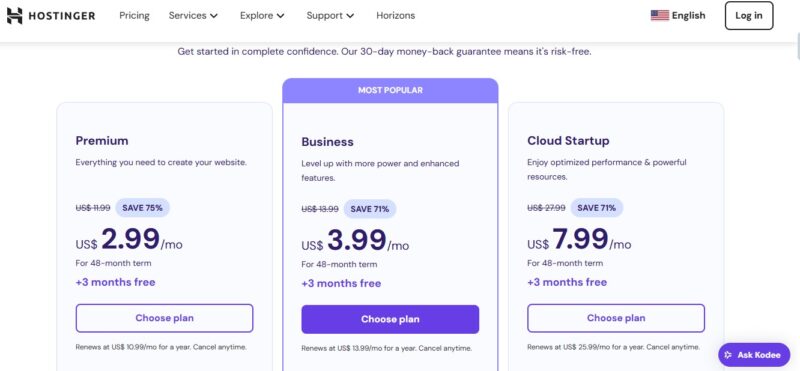The image size is (800, 371).
Task: Click the crossed-out US$ 27.99 price
Action: (x=546, y=208)
